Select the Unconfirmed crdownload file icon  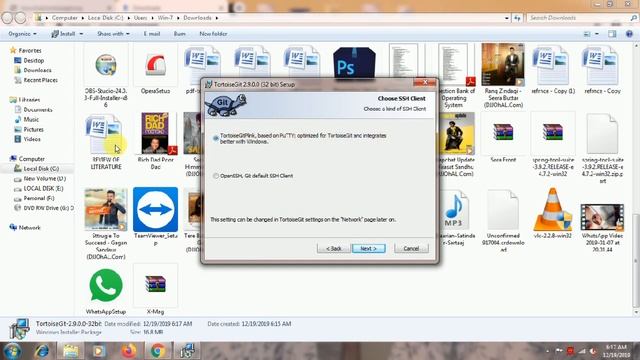503,209
